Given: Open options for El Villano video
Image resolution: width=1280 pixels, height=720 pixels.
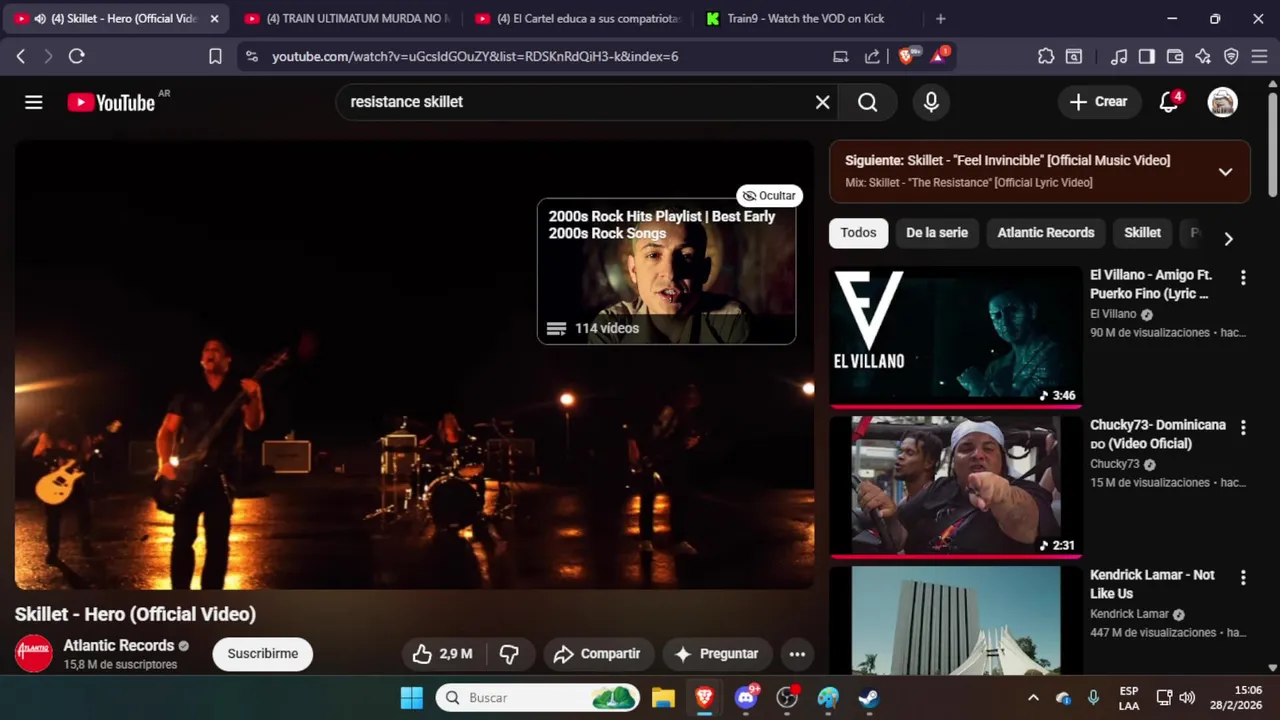Looking at the screenshot, I should click(1243, 278).
